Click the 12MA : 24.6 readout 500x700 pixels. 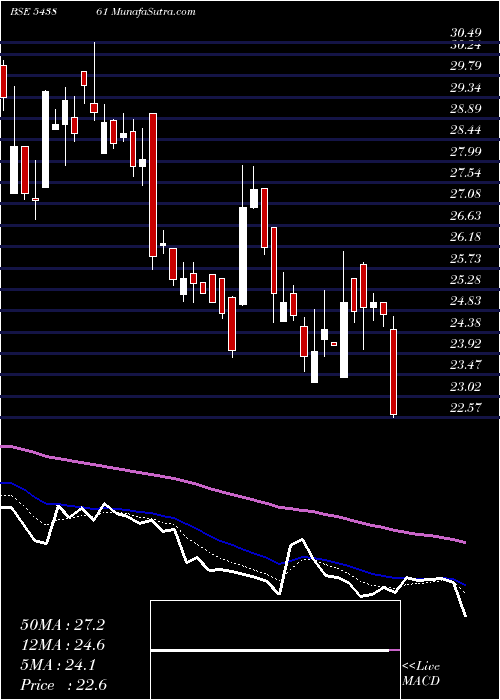(x=62, y=645)
